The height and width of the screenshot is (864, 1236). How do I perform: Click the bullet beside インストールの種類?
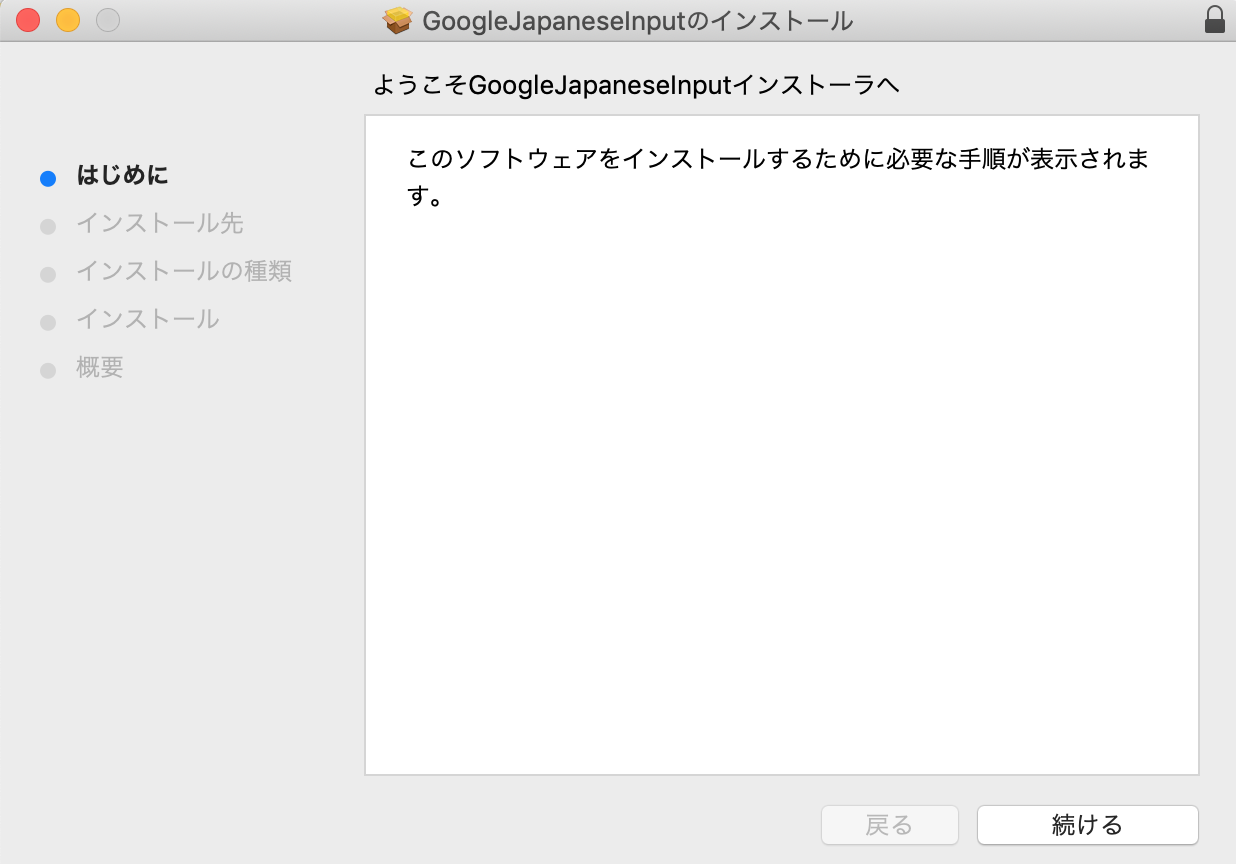coord(47,272)
